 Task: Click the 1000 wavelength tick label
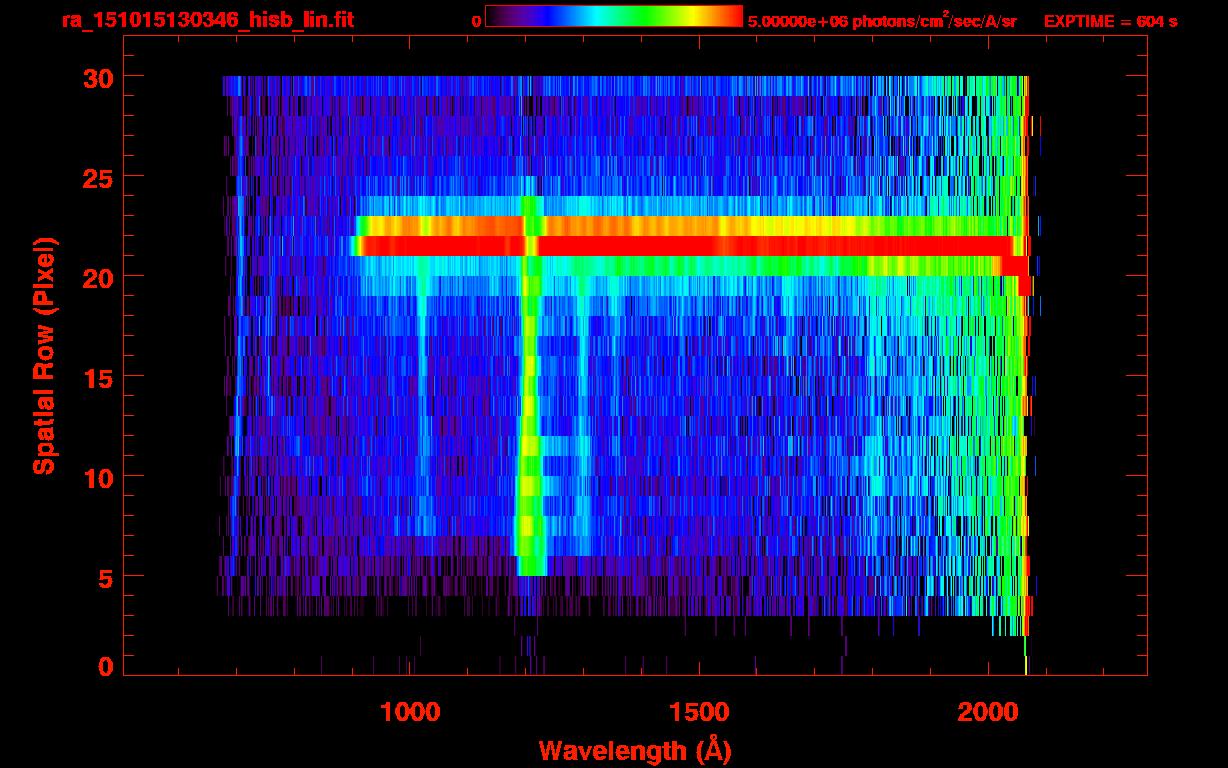pos(410,712)
